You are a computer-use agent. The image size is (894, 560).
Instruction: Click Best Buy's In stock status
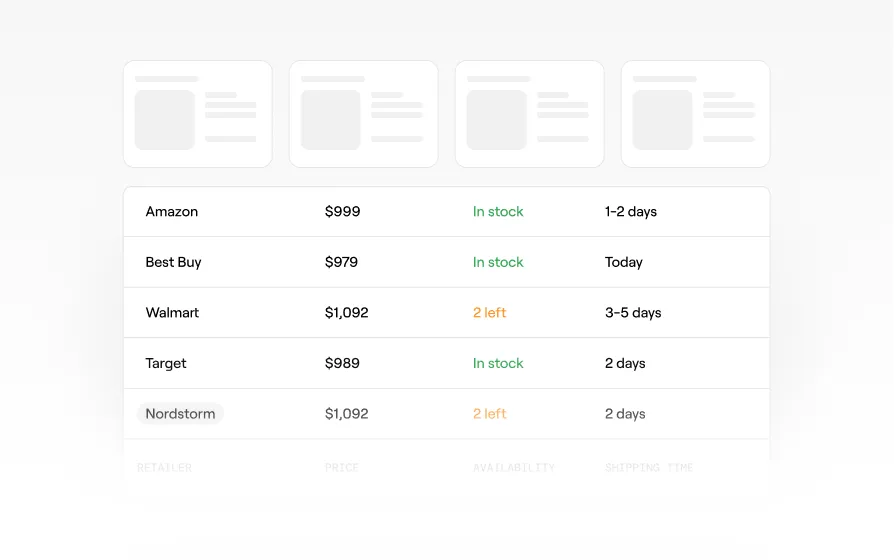point(498,262)
